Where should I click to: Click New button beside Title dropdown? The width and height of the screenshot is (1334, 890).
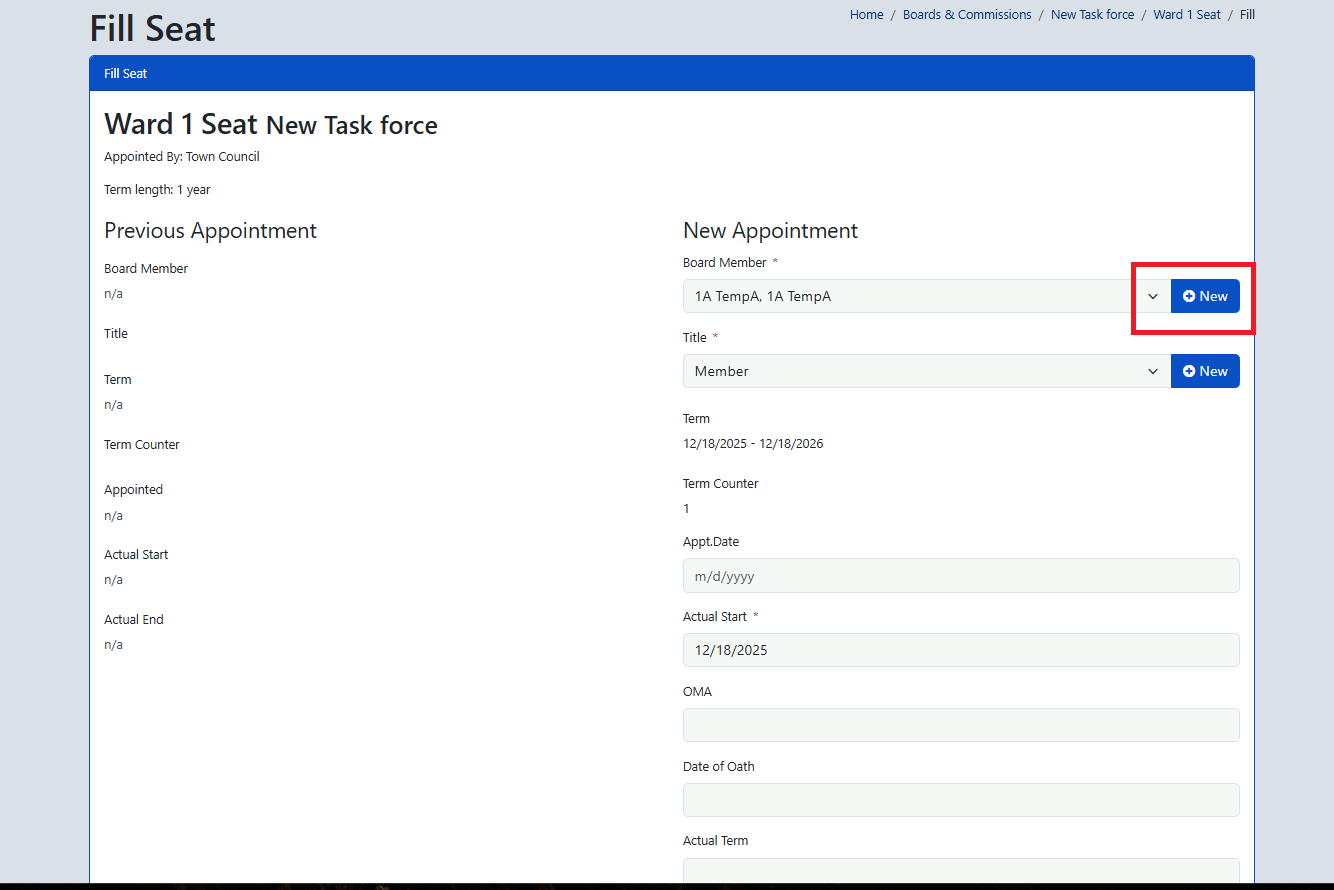tap(1205, 371)
